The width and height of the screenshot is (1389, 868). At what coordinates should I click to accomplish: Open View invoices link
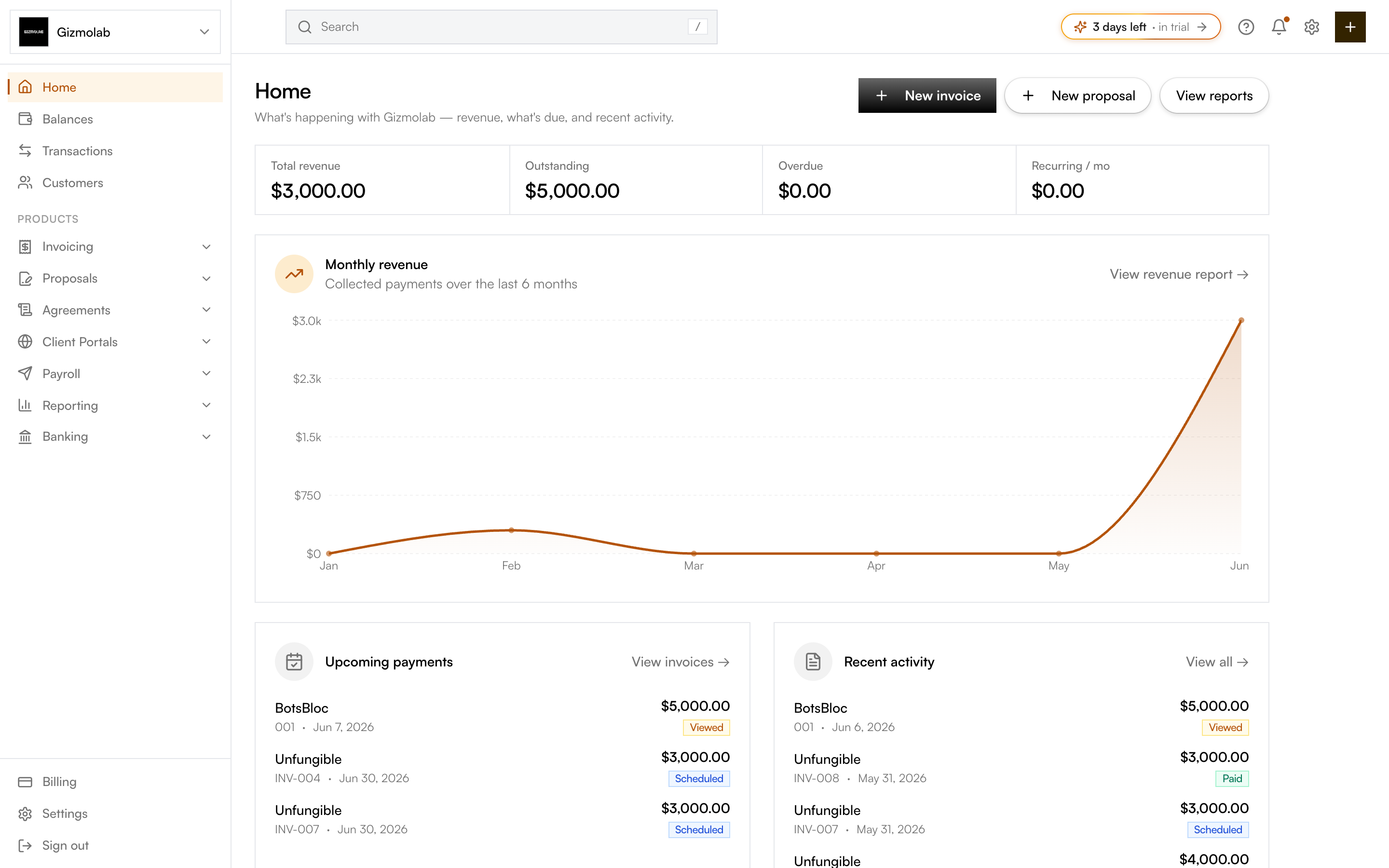681,662
